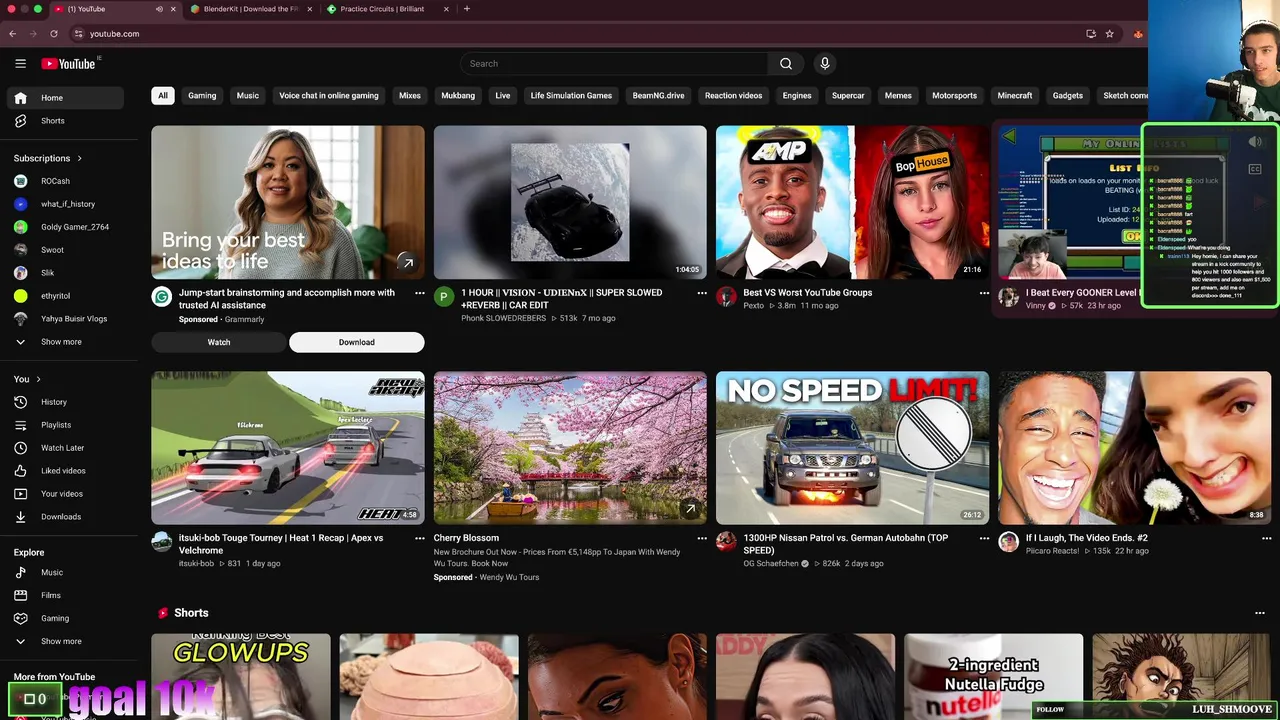Start voice search with microphone icon
Viewport: 1280px width, 720px height.
825,64
